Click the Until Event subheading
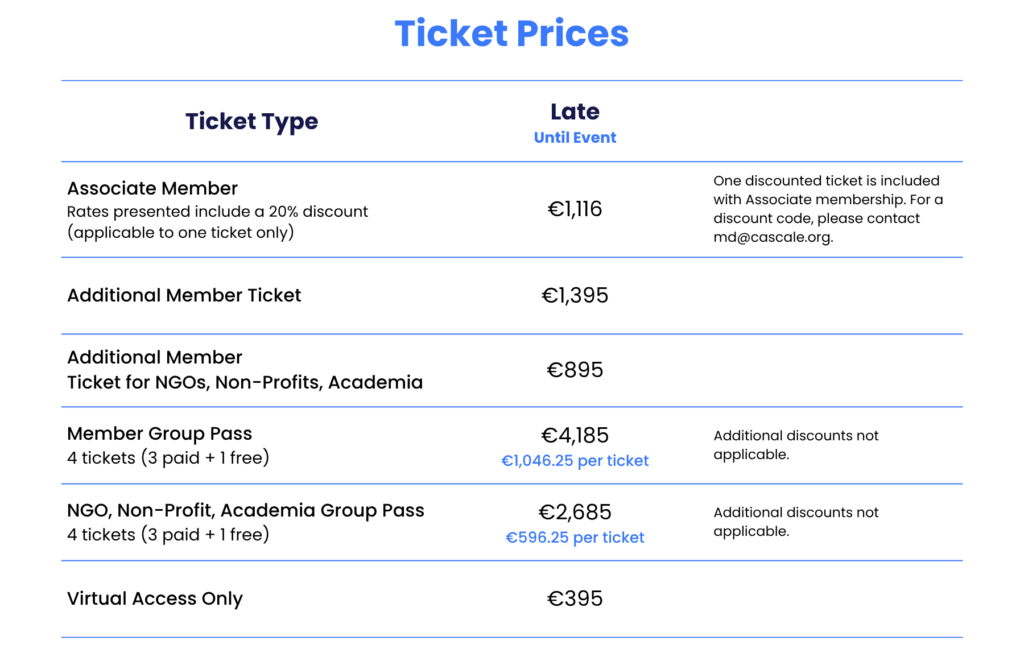The height and width of the screenshot is (669, 1024). 575,138
